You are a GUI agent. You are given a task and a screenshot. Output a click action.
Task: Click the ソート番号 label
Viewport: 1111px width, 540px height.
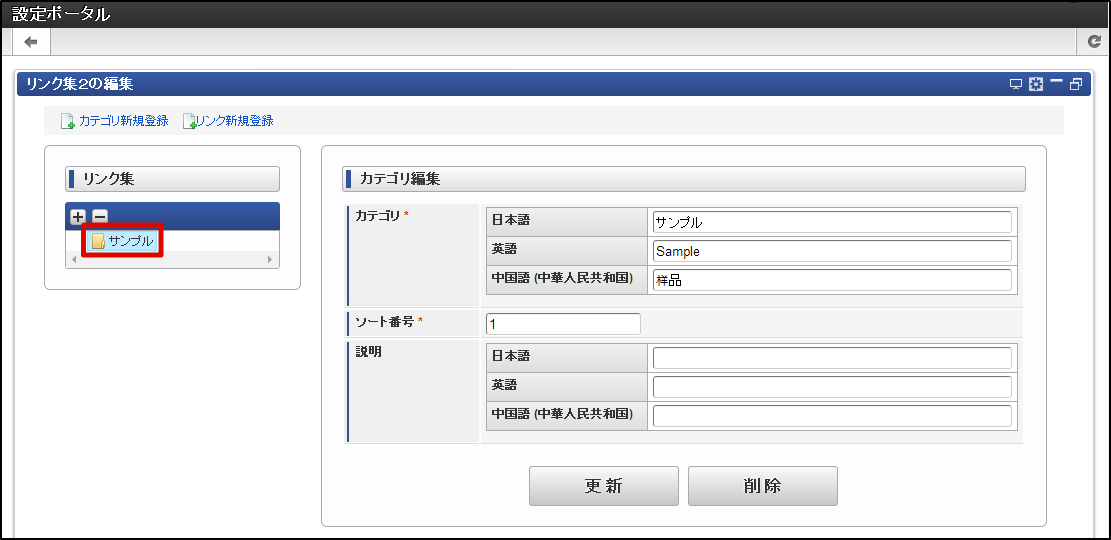[x=385, y=321]
